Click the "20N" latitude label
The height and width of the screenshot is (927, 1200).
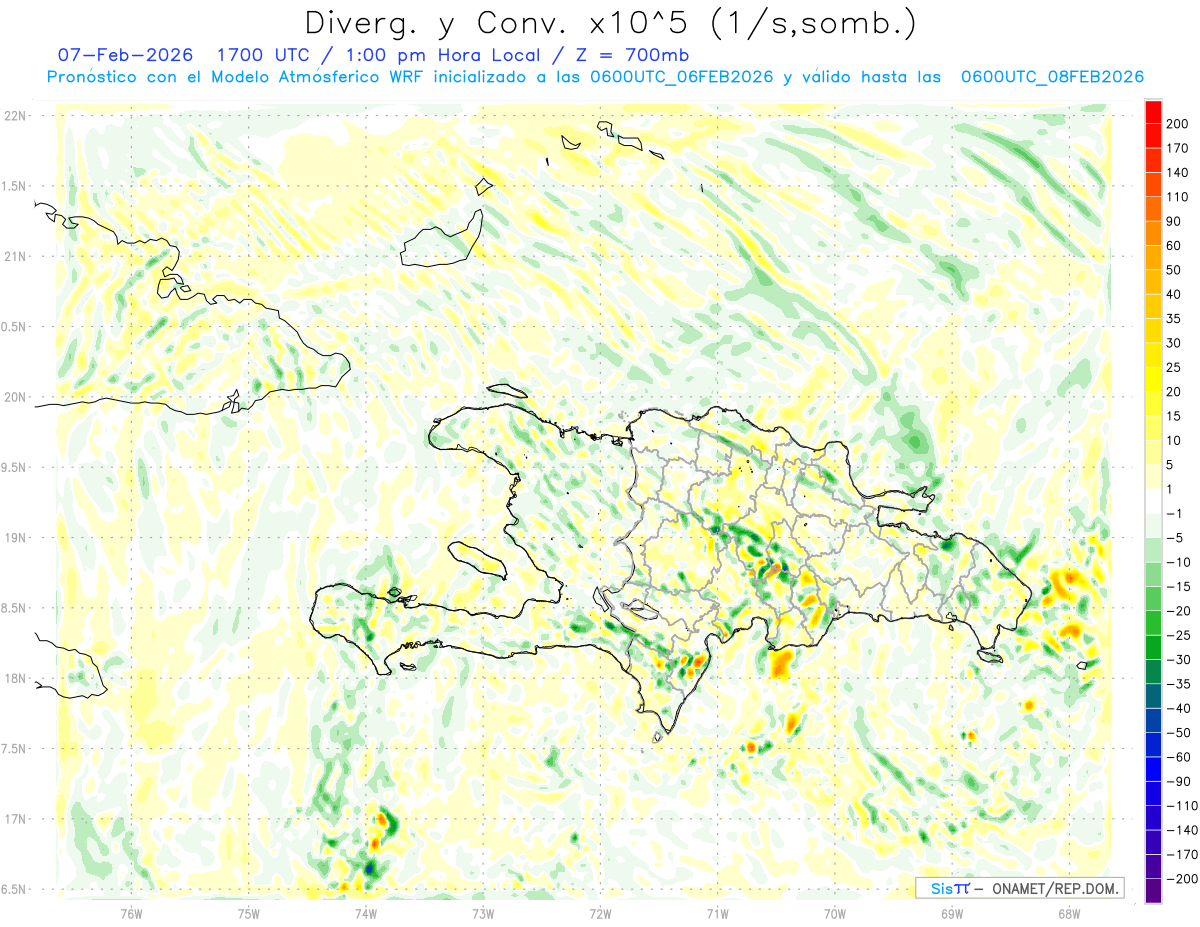tap(15, 397)
